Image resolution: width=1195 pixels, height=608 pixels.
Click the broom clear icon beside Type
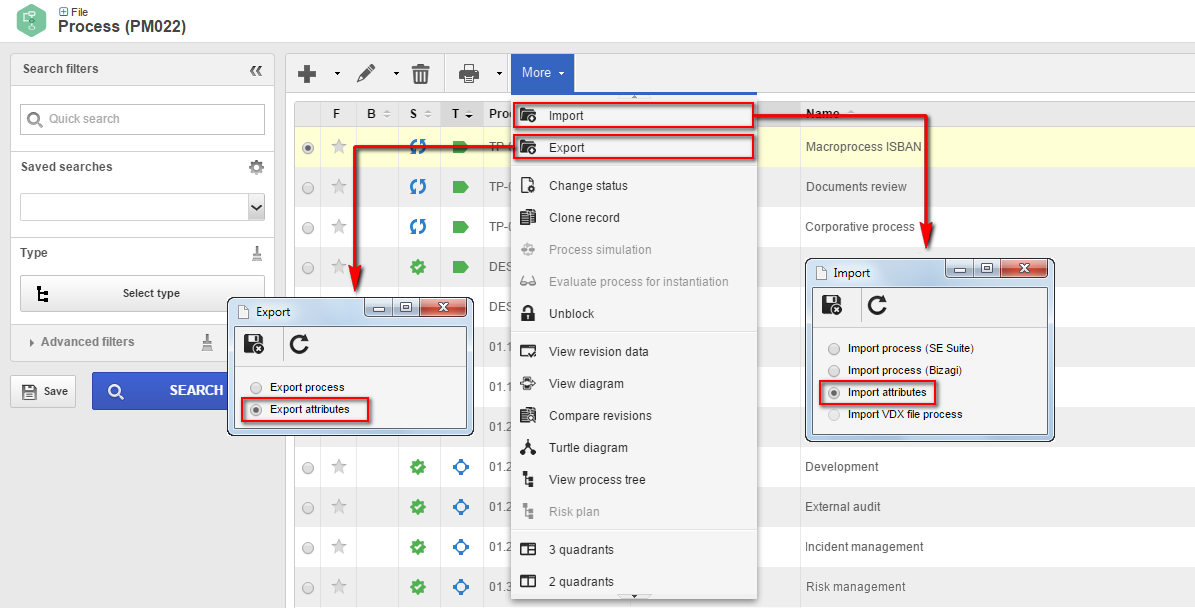click(257, 253)
